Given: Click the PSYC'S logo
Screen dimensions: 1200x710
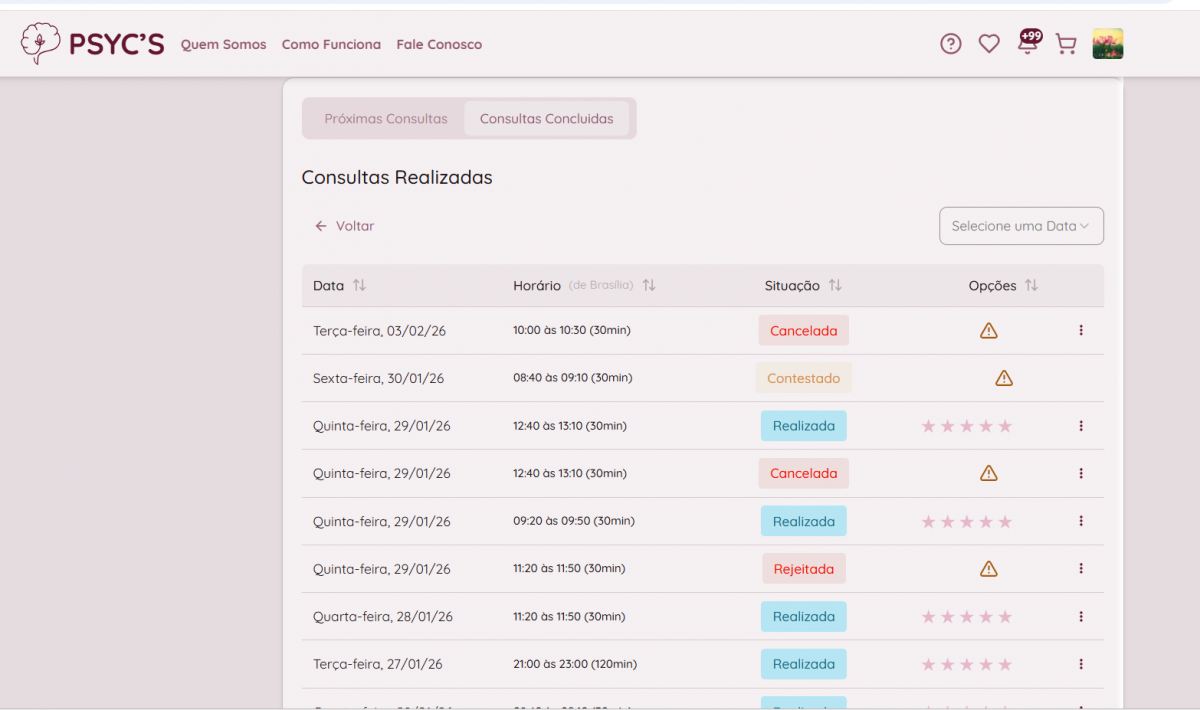Looking at the screenshot, I should 92,44.
